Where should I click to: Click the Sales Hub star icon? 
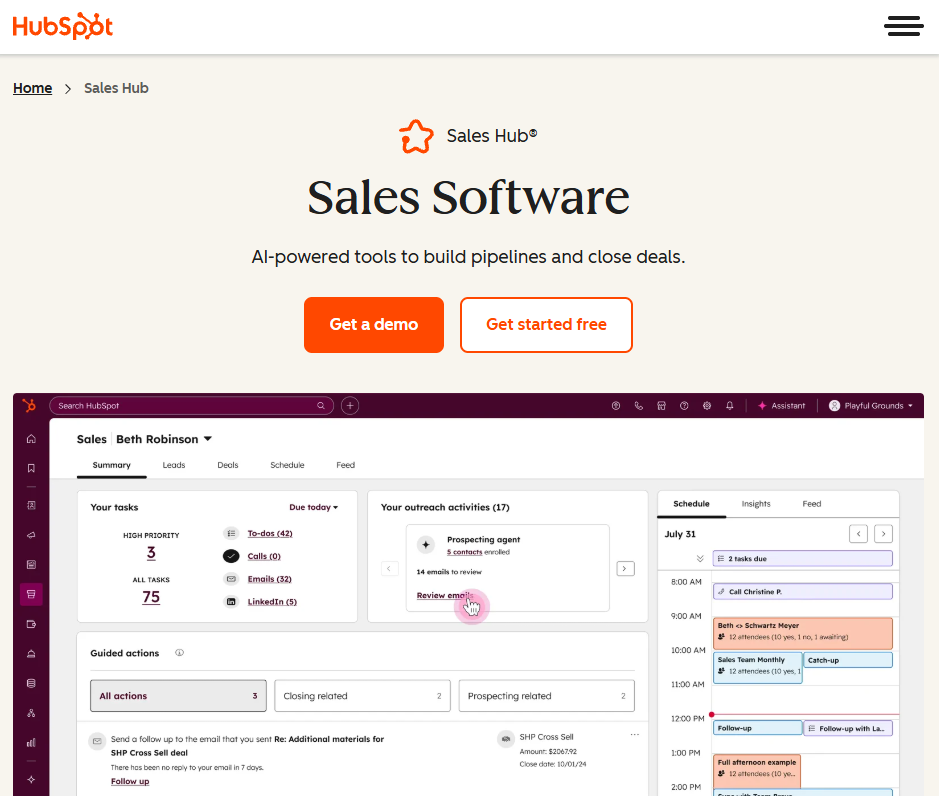(416, 137)
